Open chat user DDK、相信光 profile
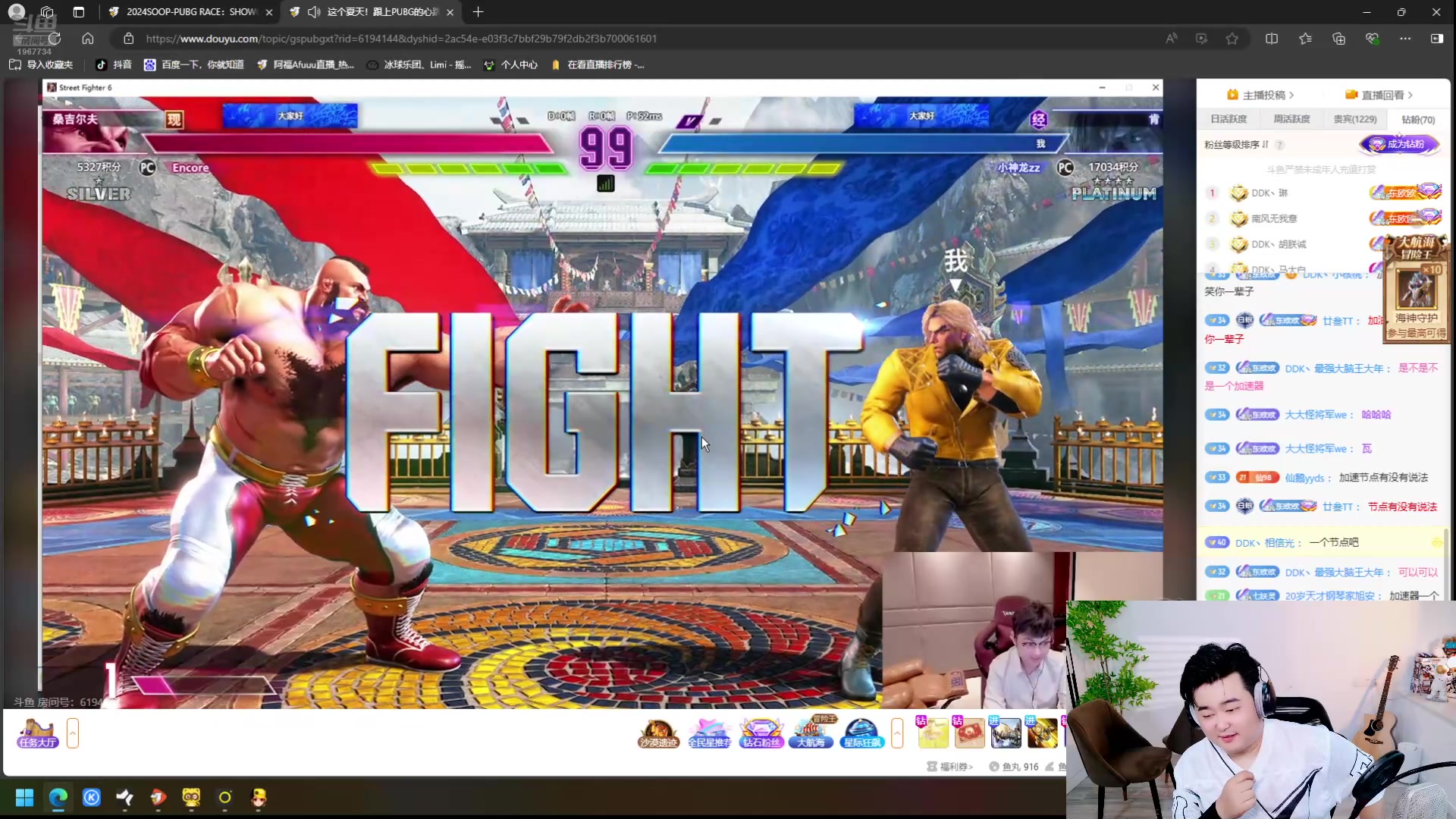This screenshot has height=819, width=1456. click(1265, 543)
